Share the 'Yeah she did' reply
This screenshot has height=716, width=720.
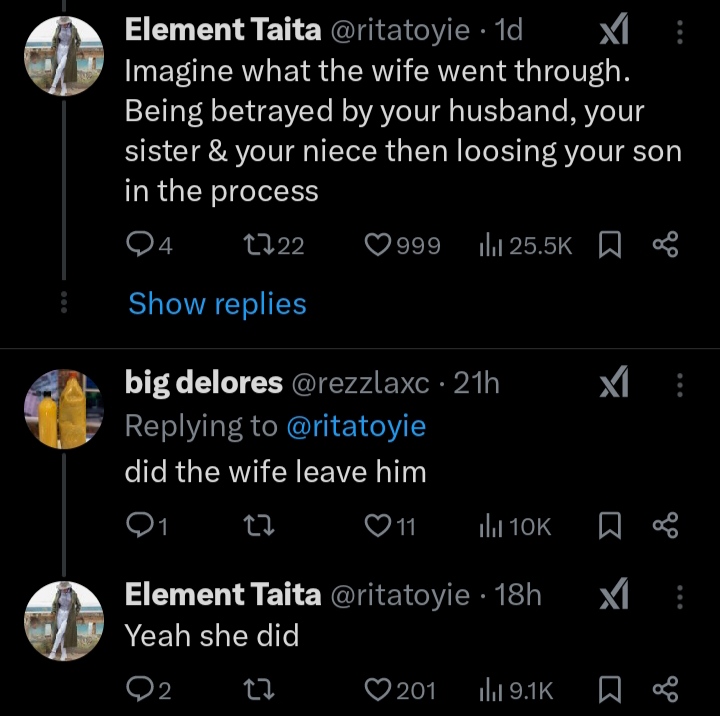tap(665, 689)
